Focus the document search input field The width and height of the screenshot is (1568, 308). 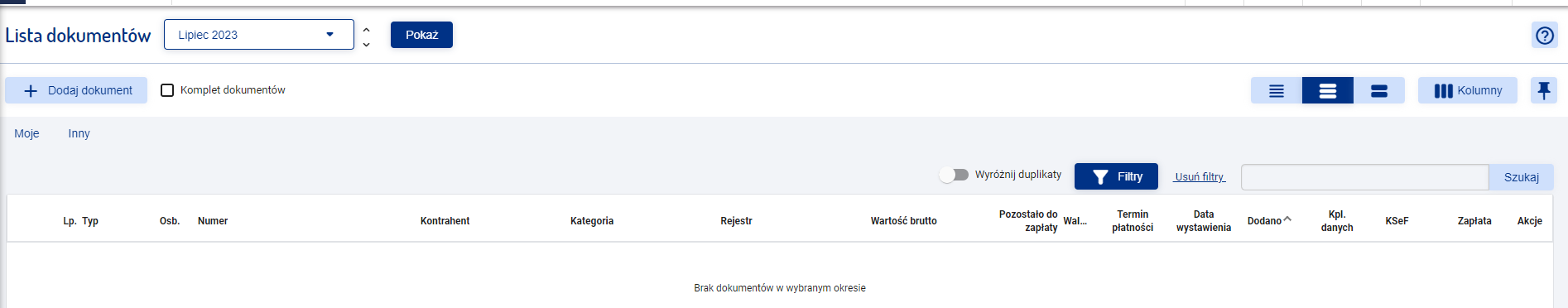pyautogui.click(x=1365, y=177)
